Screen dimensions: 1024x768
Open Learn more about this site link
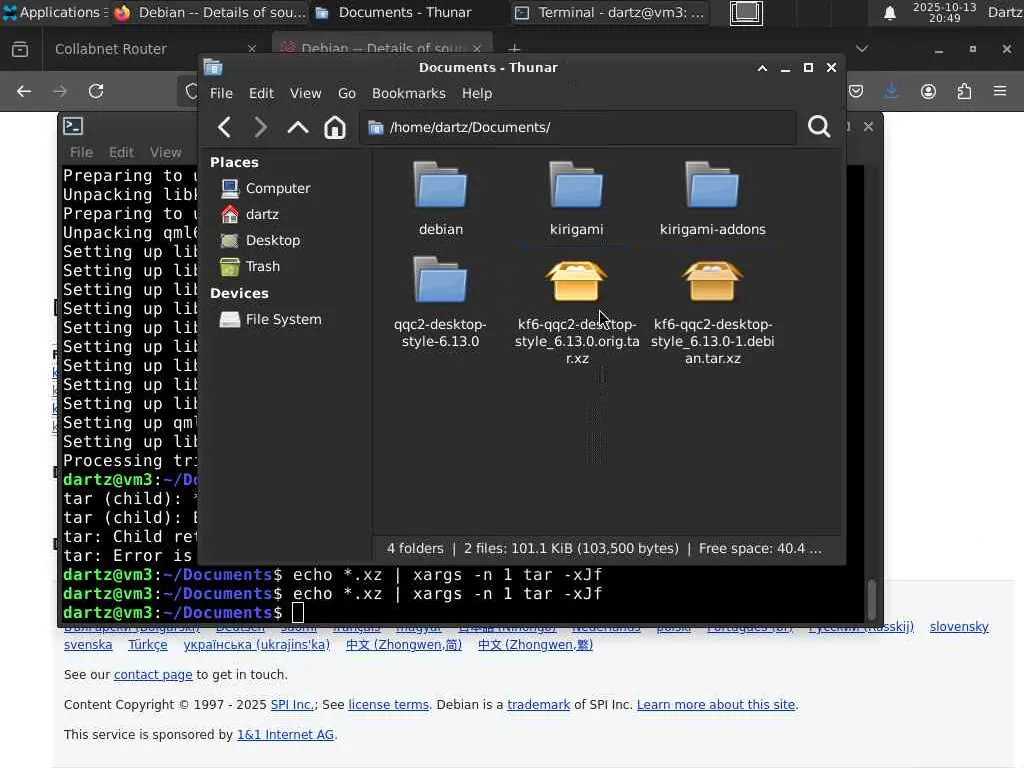click(x=716, y=705)
